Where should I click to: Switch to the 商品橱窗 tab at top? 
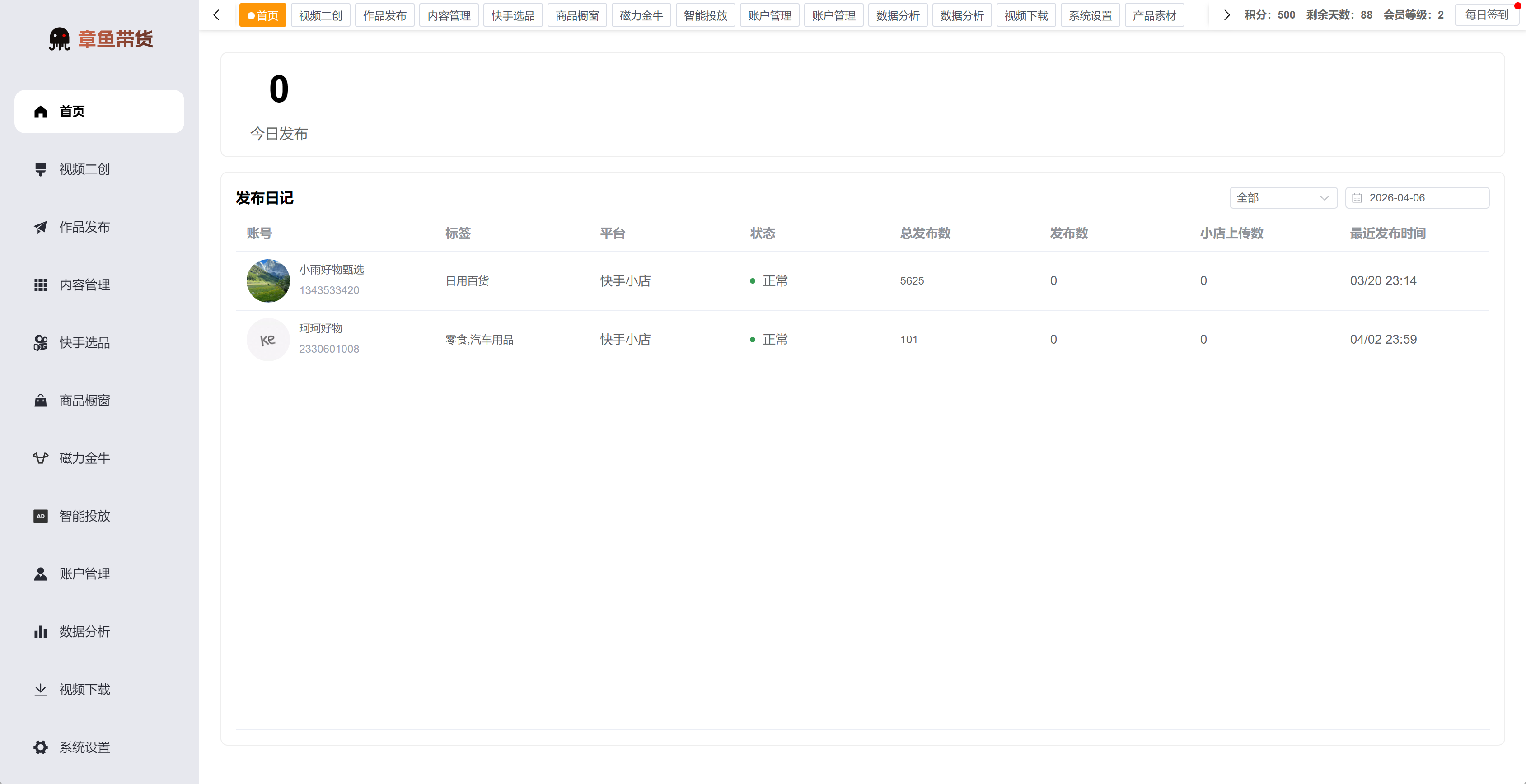[577, 15]
